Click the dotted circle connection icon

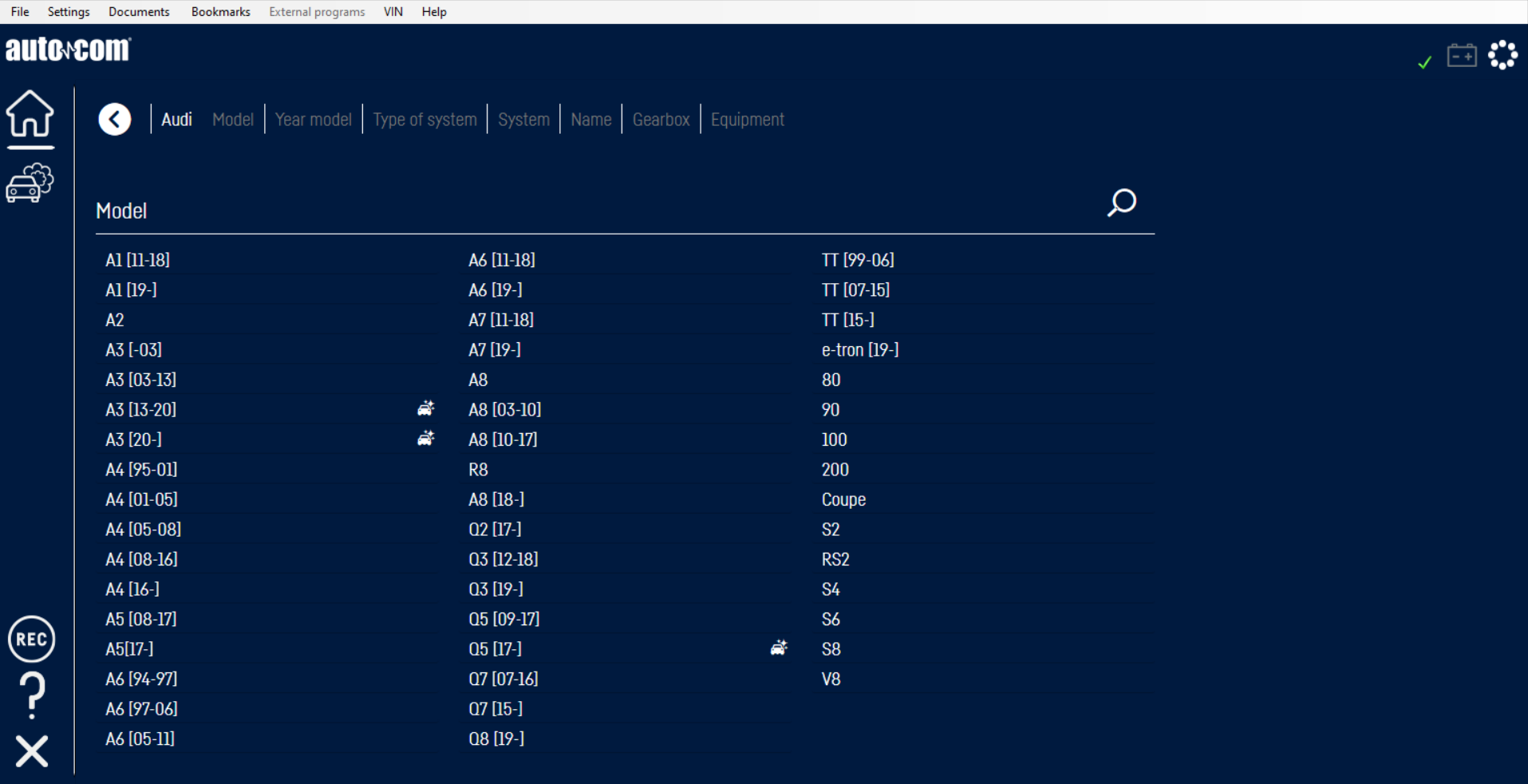[x=1503, y=55]
